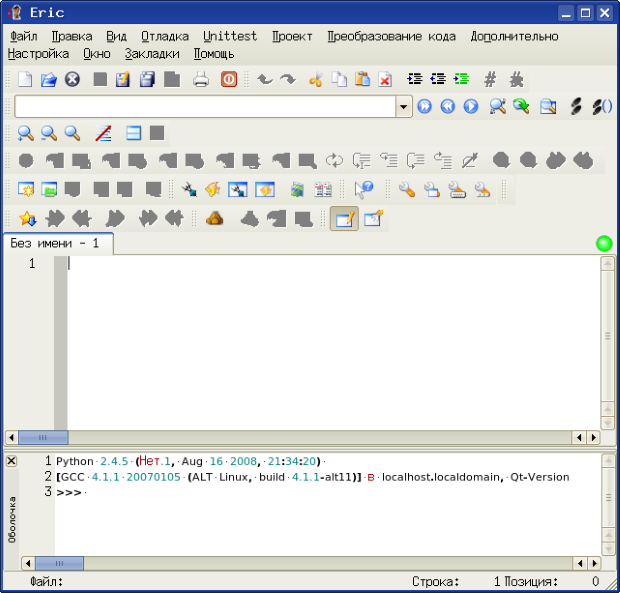This screenshot has width=620, height=593.
Task: Open the Отладка menu
Action: click(x=165, y=36)
